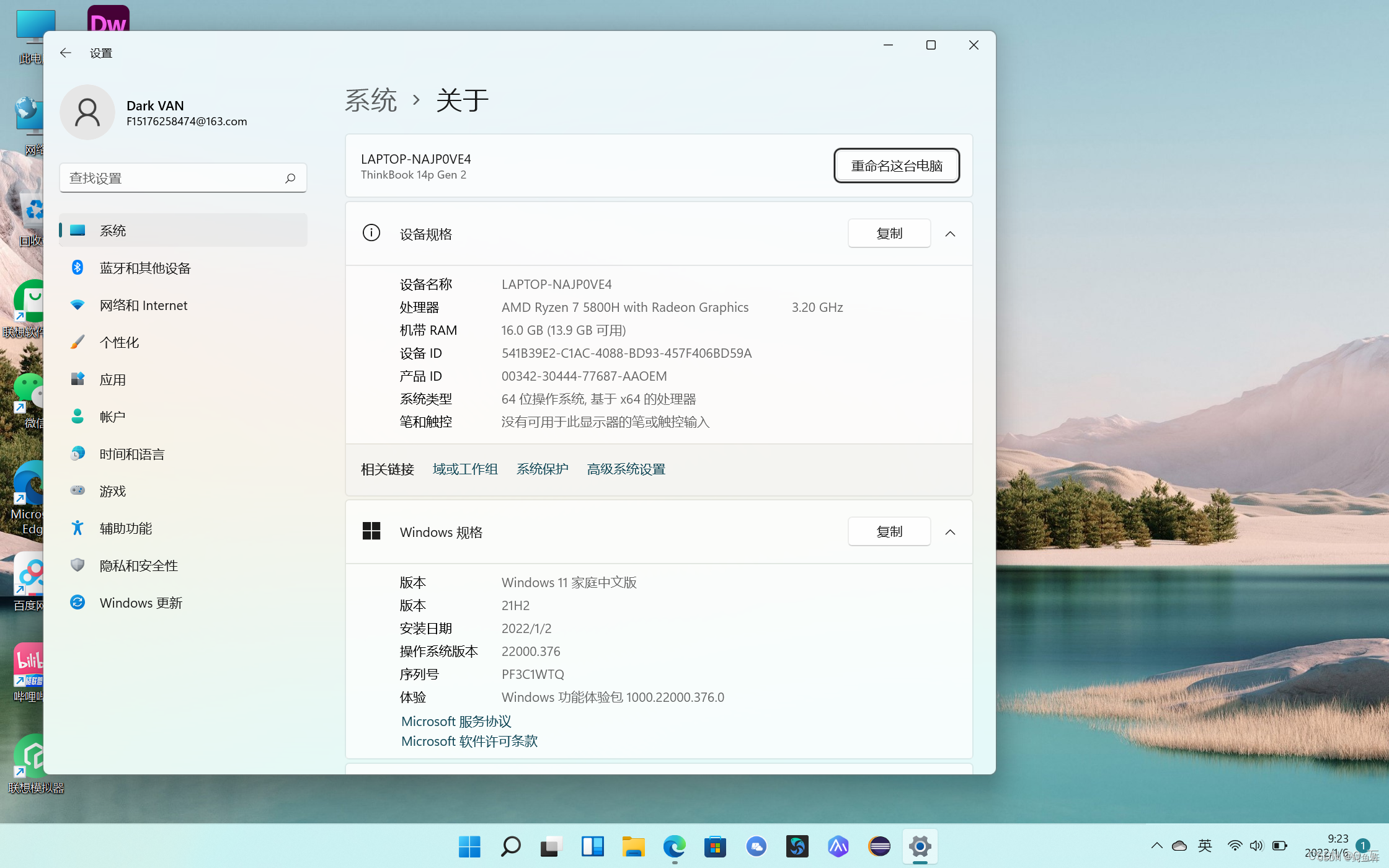Viewport: 1389px width, 868px height.
Task: Open volume speaker tray icon
Action: tap(1256, 846)
